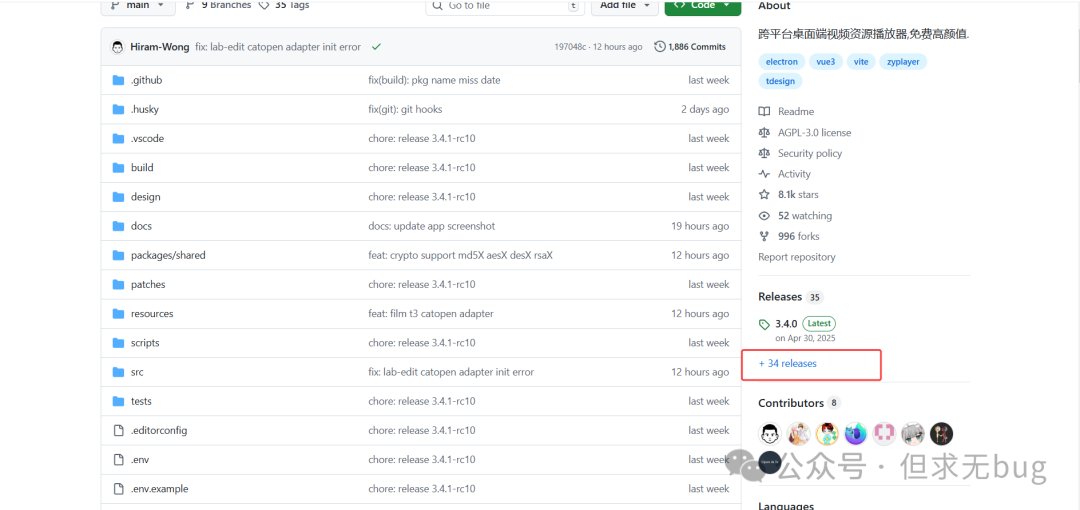Open the main branch dropdown
The image size is (1080, 510).
(x=137, y=6)
